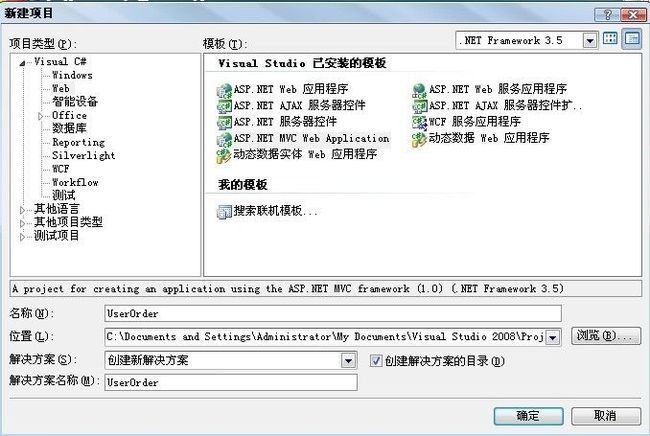Switch to small icons view

click(x=632, y=39)
